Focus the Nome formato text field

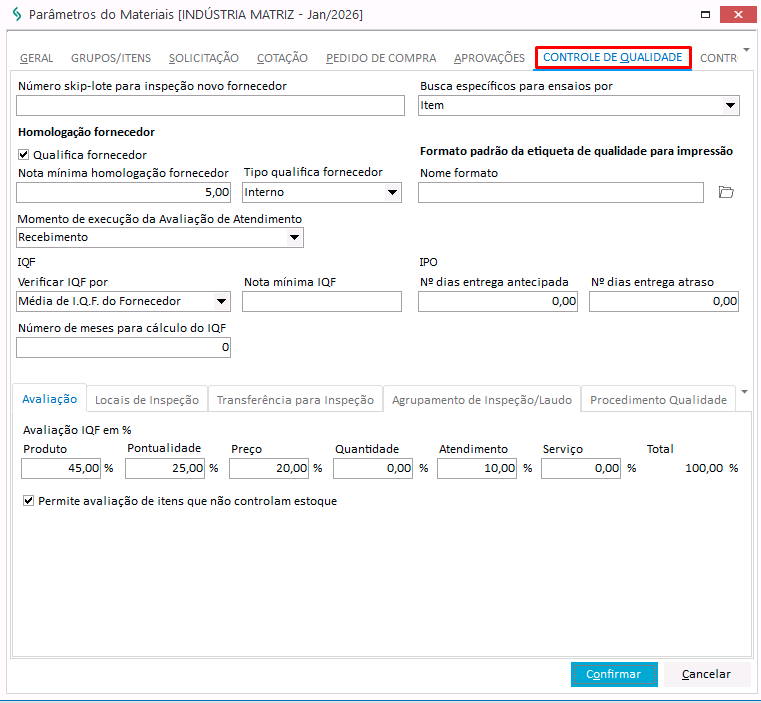561,192
